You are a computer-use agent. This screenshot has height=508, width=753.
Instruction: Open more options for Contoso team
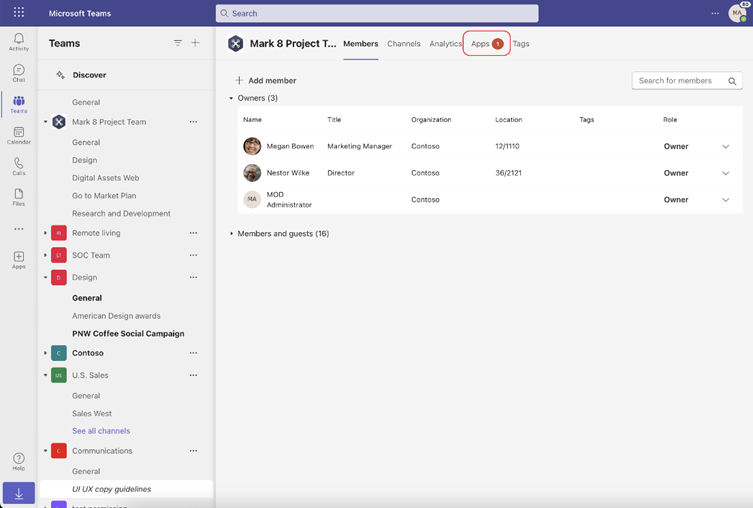pos(193,353)
